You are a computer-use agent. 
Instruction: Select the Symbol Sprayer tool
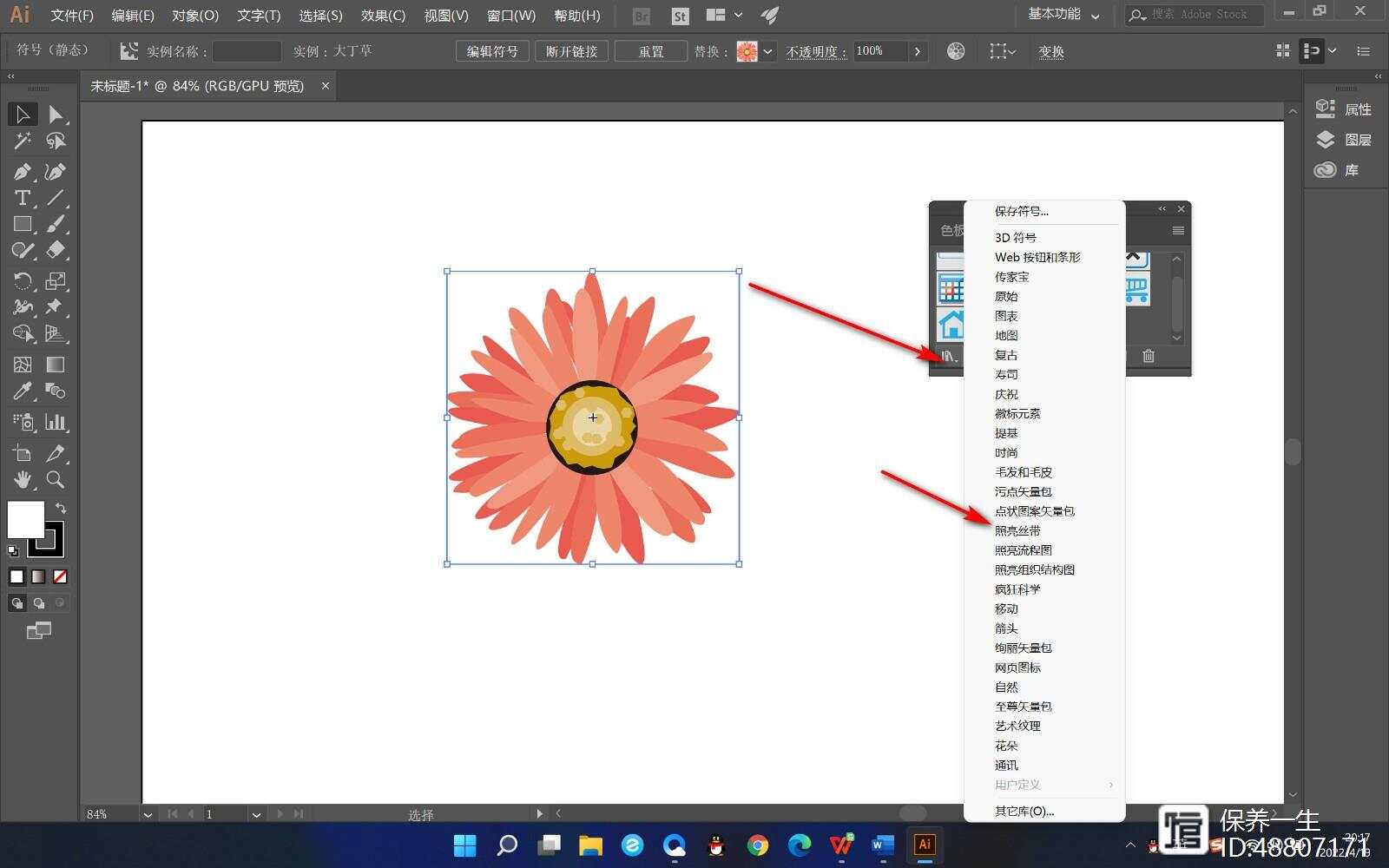coord(23,422)
